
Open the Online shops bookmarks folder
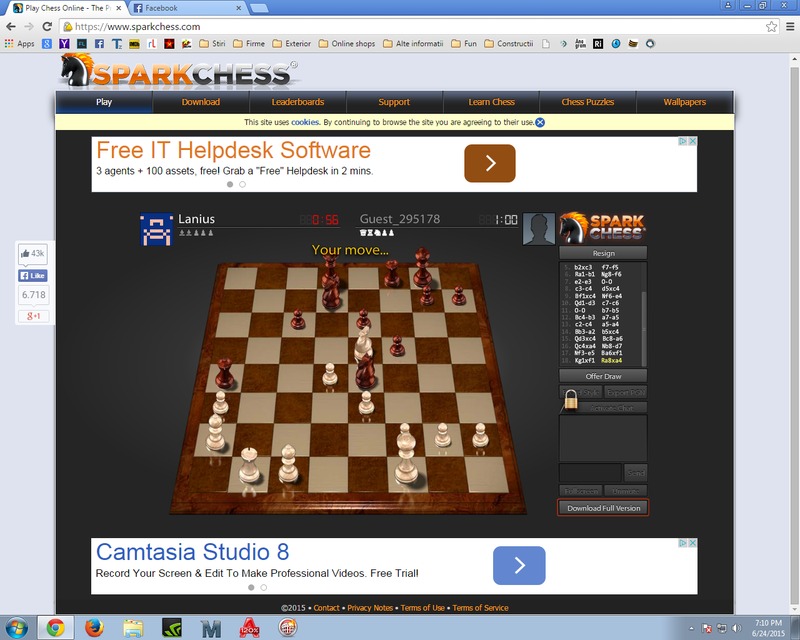coord(347,44)
